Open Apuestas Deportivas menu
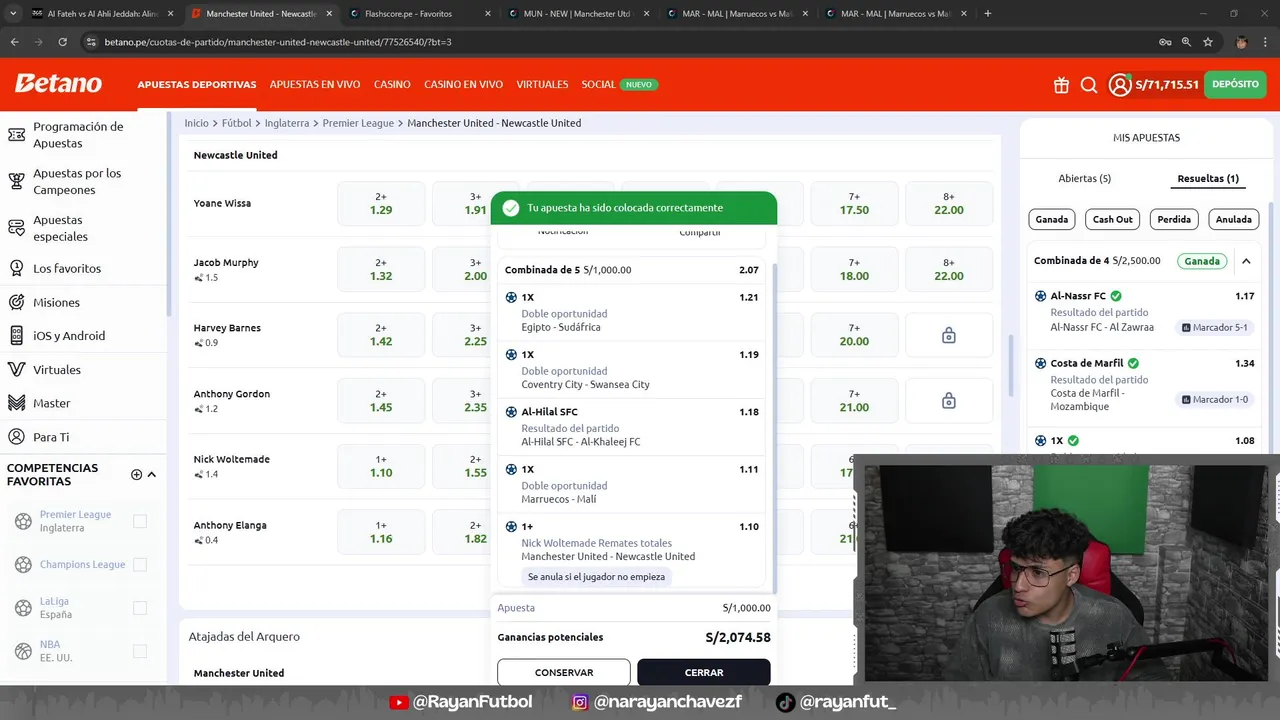 pos(197,85)
